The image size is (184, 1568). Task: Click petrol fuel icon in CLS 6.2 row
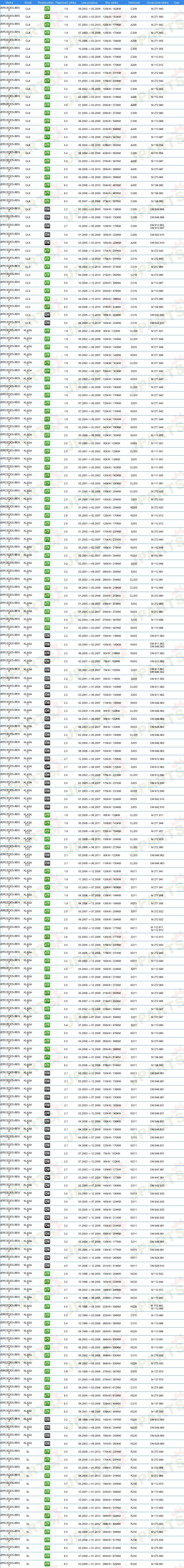coord(47,306)
